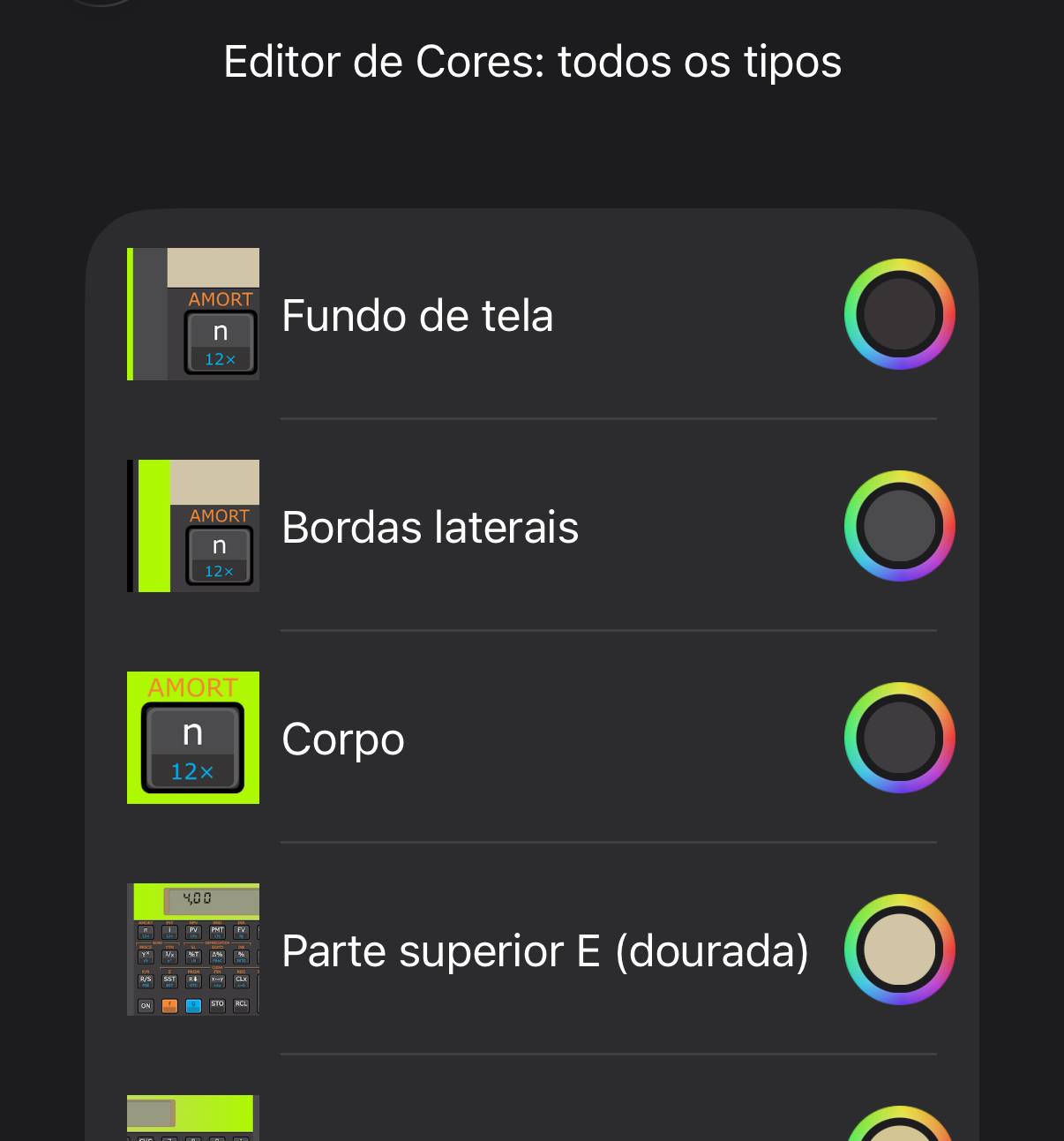Change the Corpo color via its color well
This screenshot has height=1141, width=1064.
coord(899,738)
